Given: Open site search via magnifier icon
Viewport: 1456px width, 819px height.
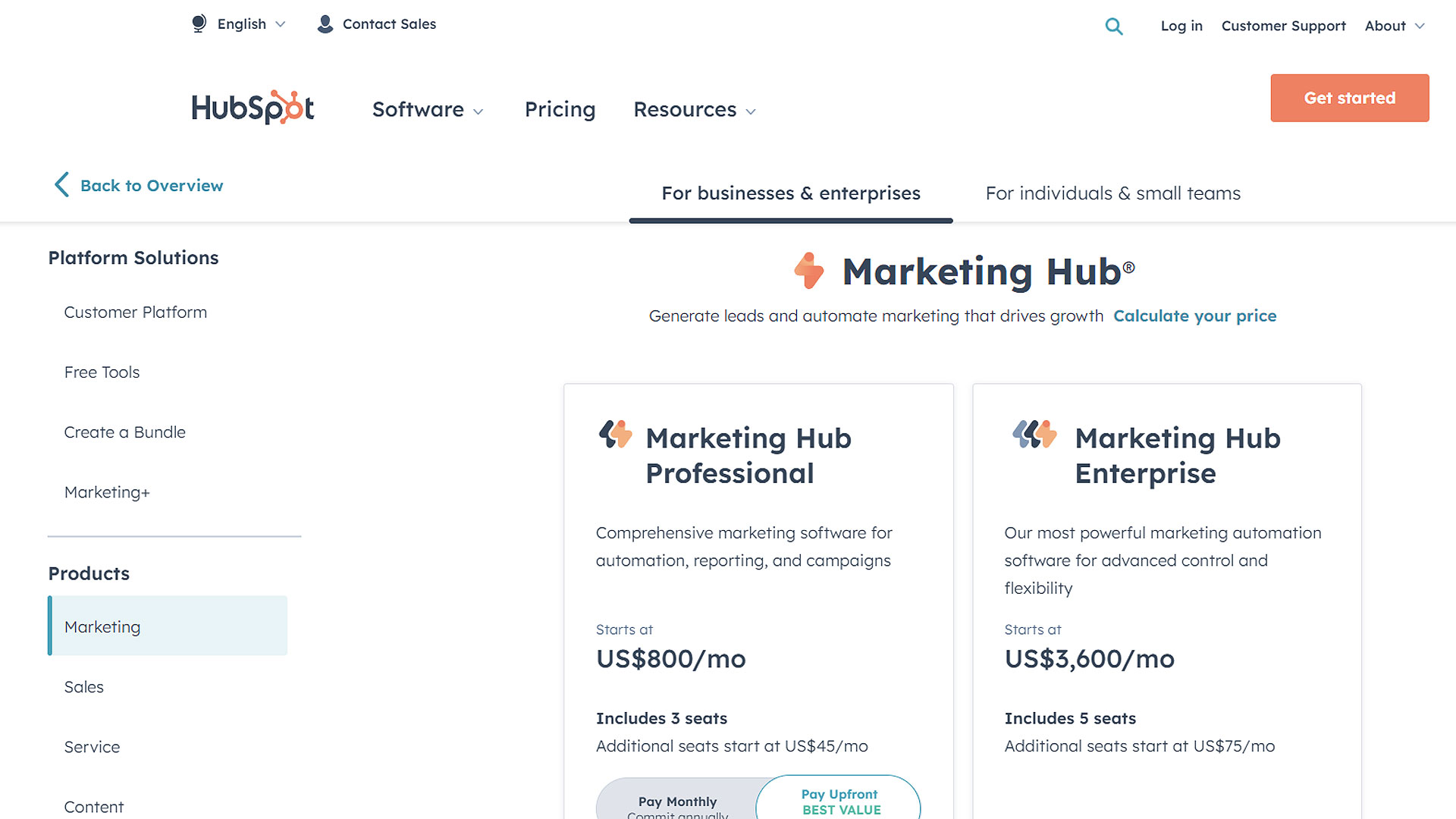Looking at the screenshot, I should click(1114, 27).
